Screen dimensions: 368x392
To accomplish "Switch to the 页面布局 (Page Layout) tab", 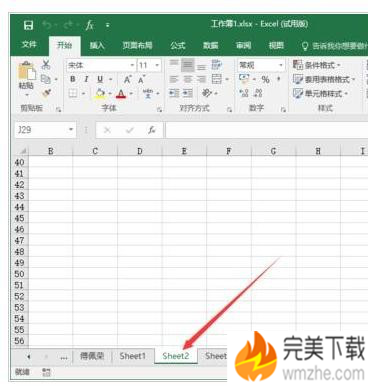I will click(137, 45).
